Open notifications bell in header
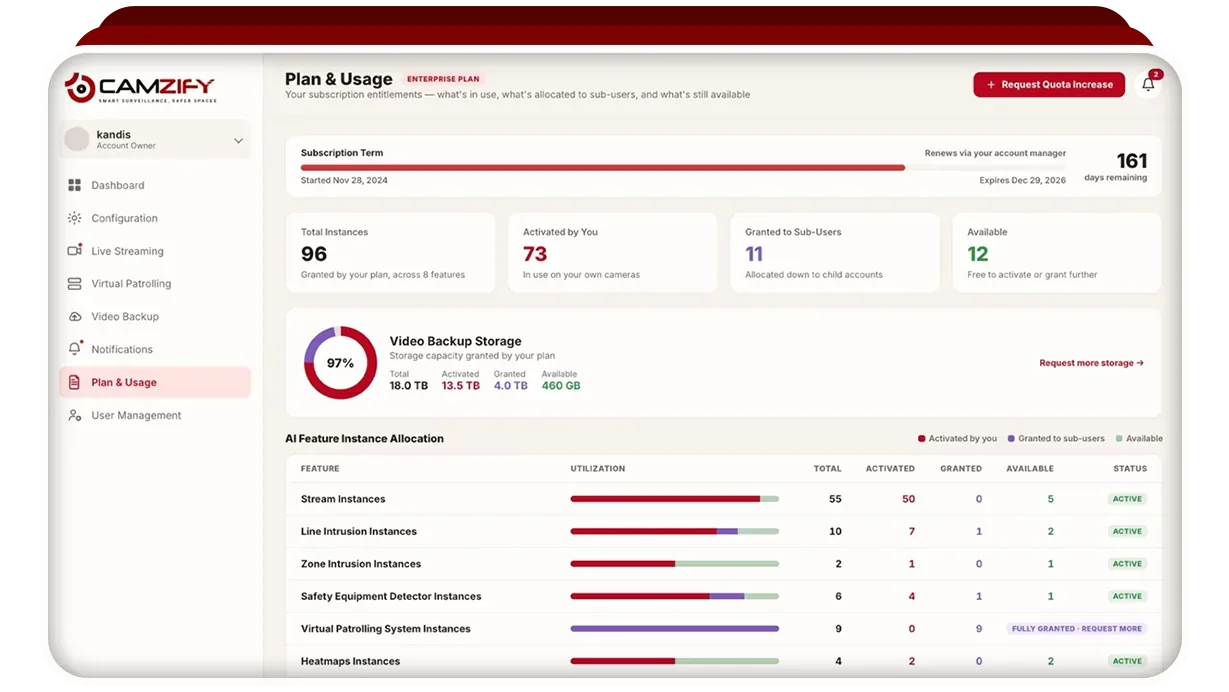The width and height of the screenshot is (1229, 692). [x=1148, y=84]
